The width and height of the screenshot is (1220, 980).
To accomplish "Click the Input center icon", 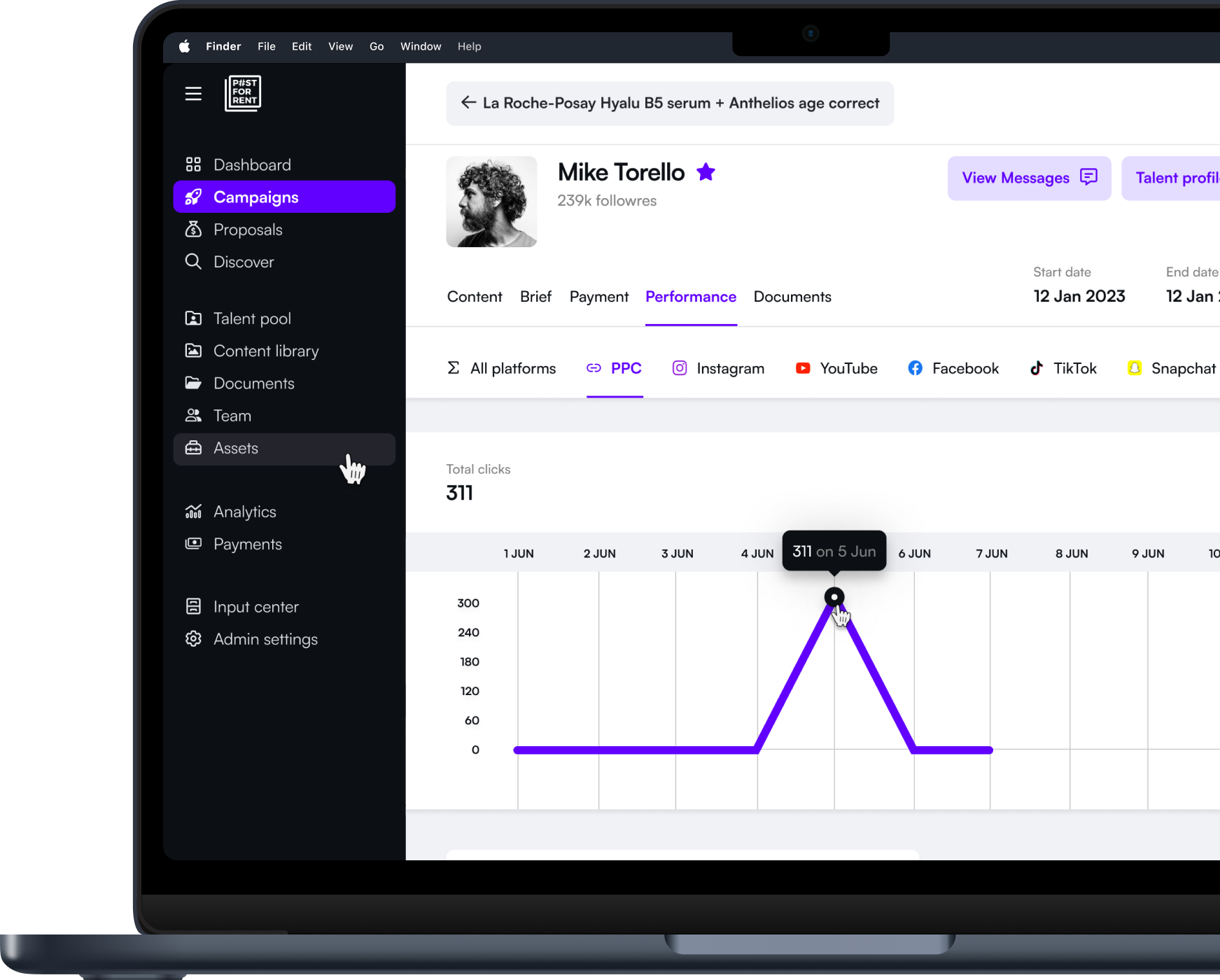I will point(193,607).
